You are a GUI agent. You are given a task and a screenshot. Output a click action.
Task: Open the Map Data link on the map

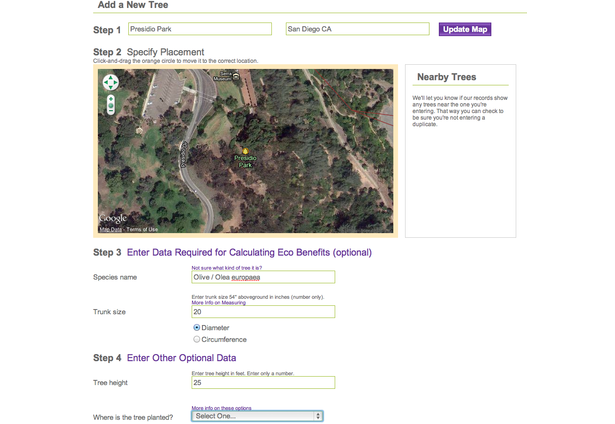(x=111, y=229)
